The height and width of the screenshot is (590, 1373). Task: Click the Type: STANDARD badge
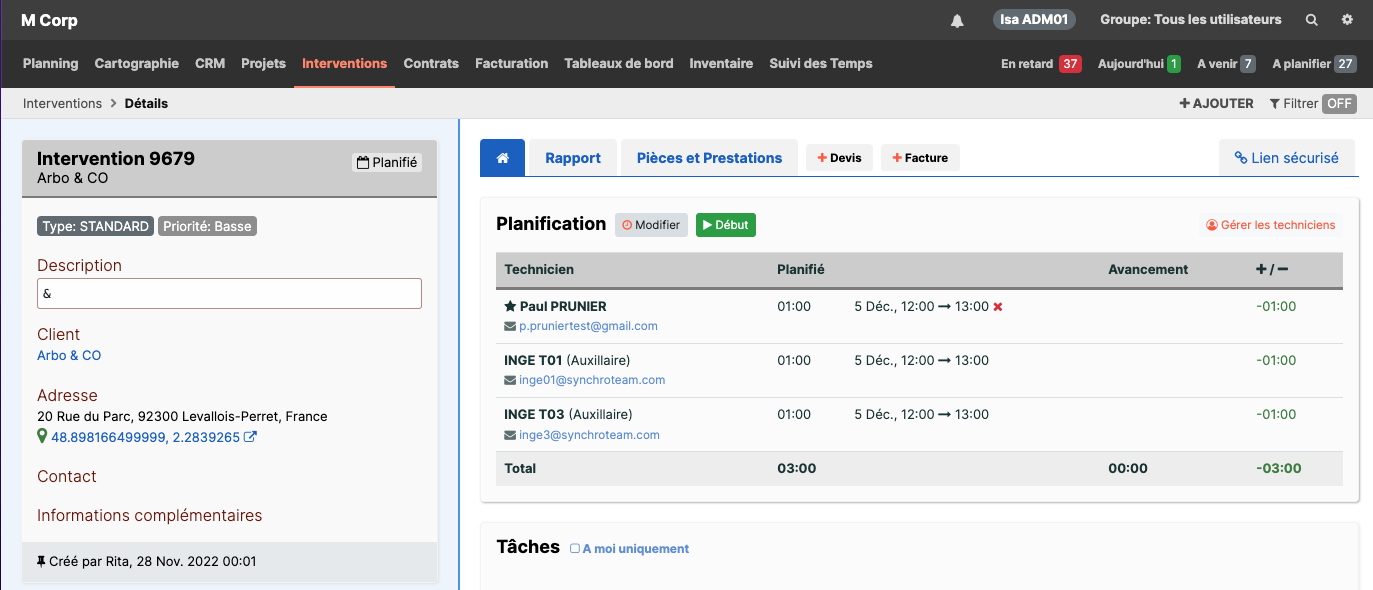tap(95, 226)
